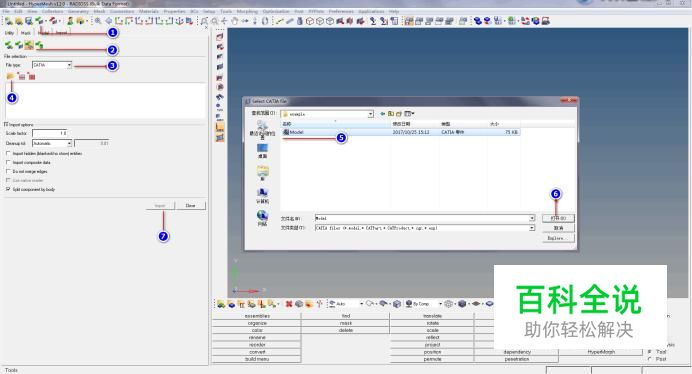Click the Explore button in file dialog
Image resolution: width=692 pixels, height=374 pixels.
(558, 238)
